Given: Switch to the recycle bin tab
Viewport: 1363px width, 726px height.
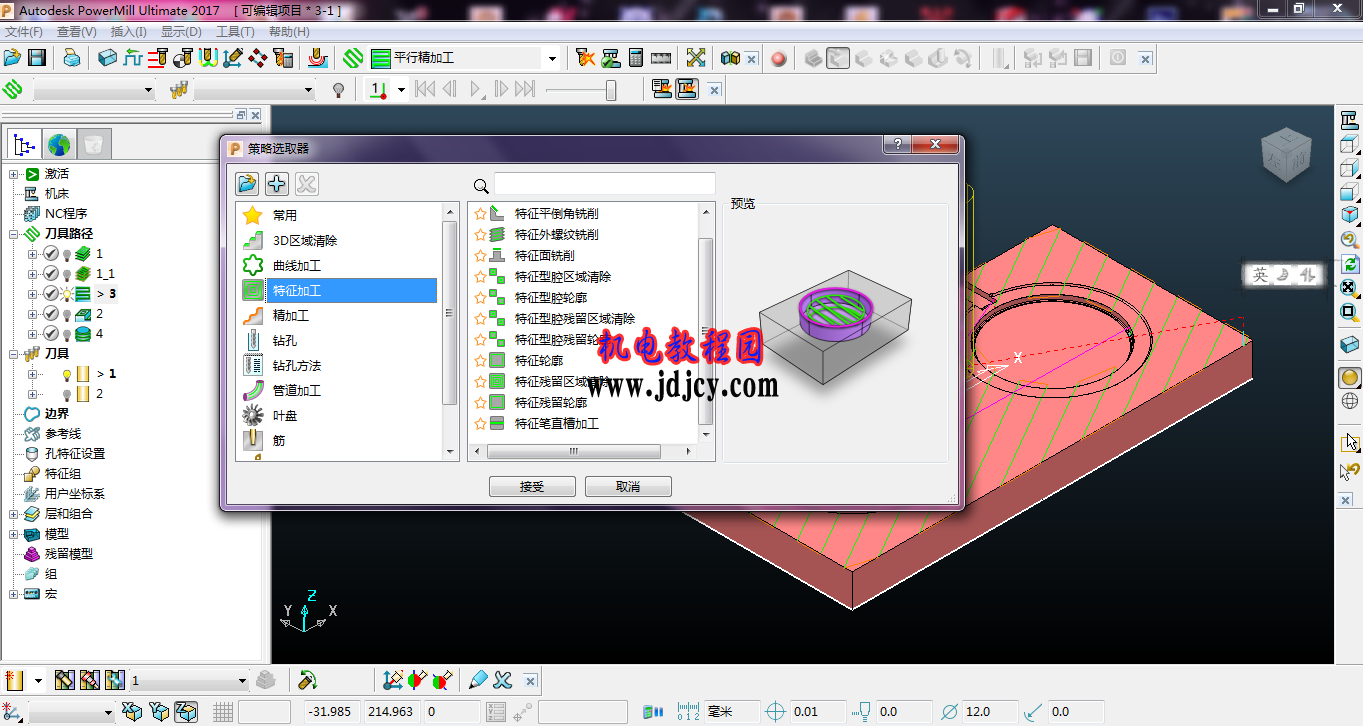Looking at the screenshot, I should pos(93,145).
